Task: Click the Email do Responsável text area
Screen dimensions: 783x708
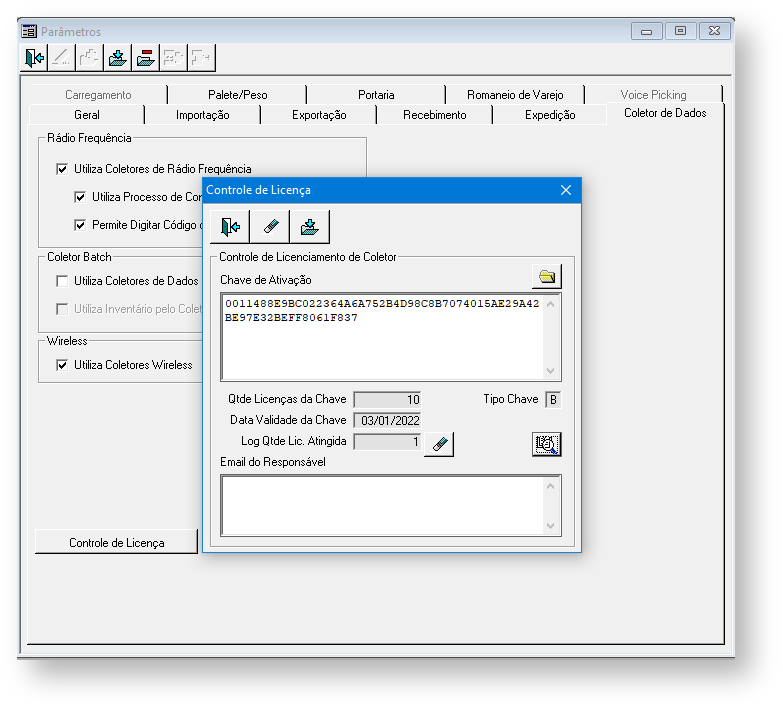Action: pyautogui.click(x=383, y=505)
